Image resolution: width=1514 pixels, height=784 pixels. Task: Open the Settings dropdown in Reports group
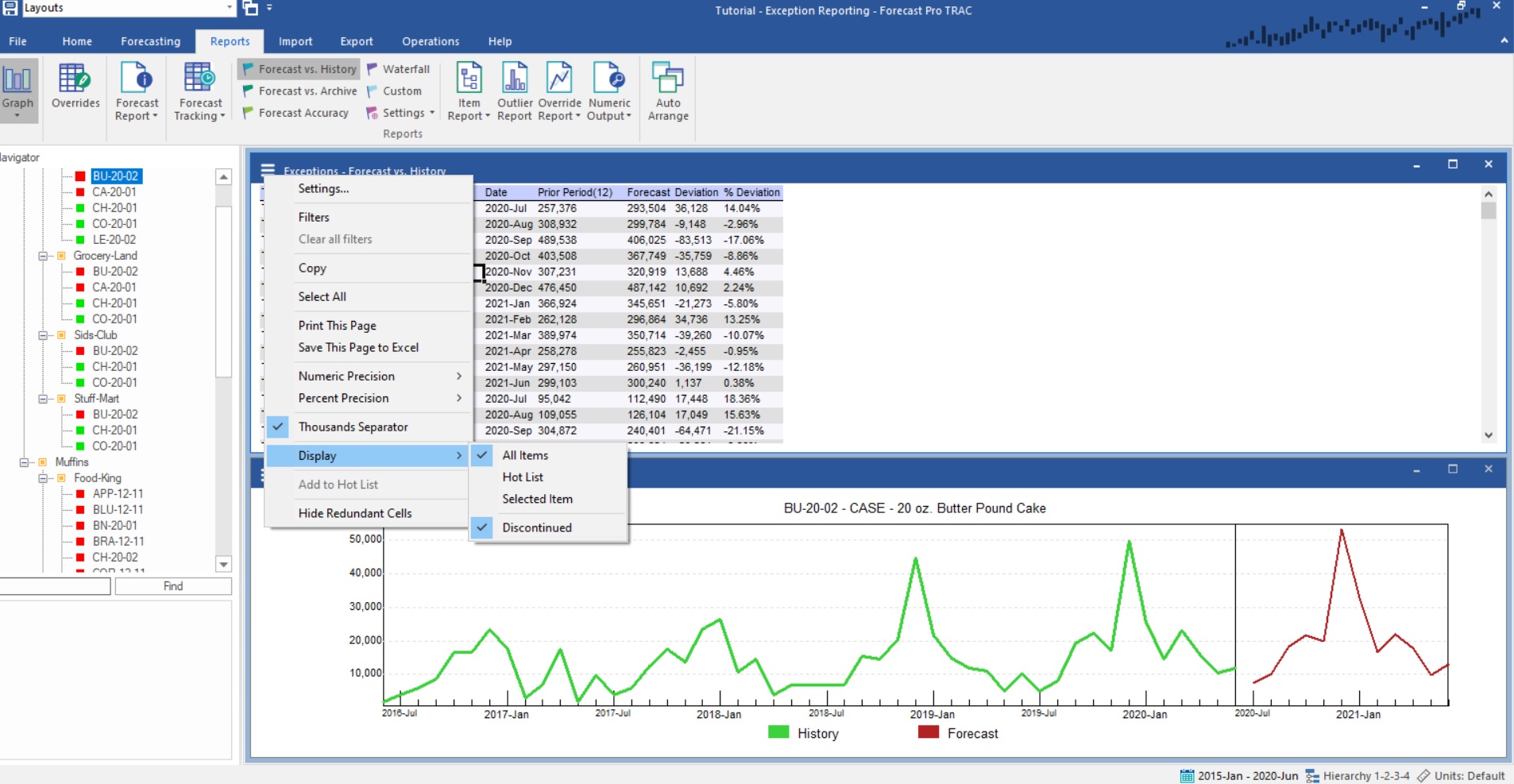tap(401, 113)
